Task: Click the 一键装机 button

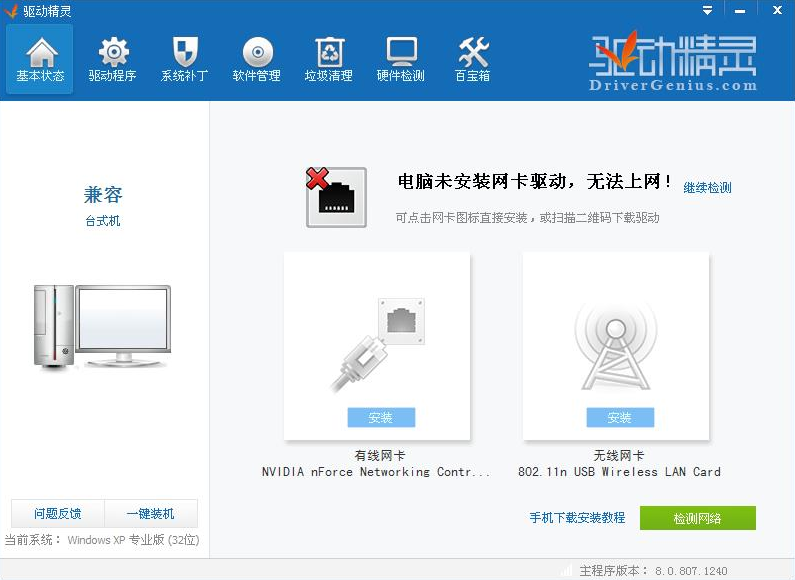Action: click(151, 514)
